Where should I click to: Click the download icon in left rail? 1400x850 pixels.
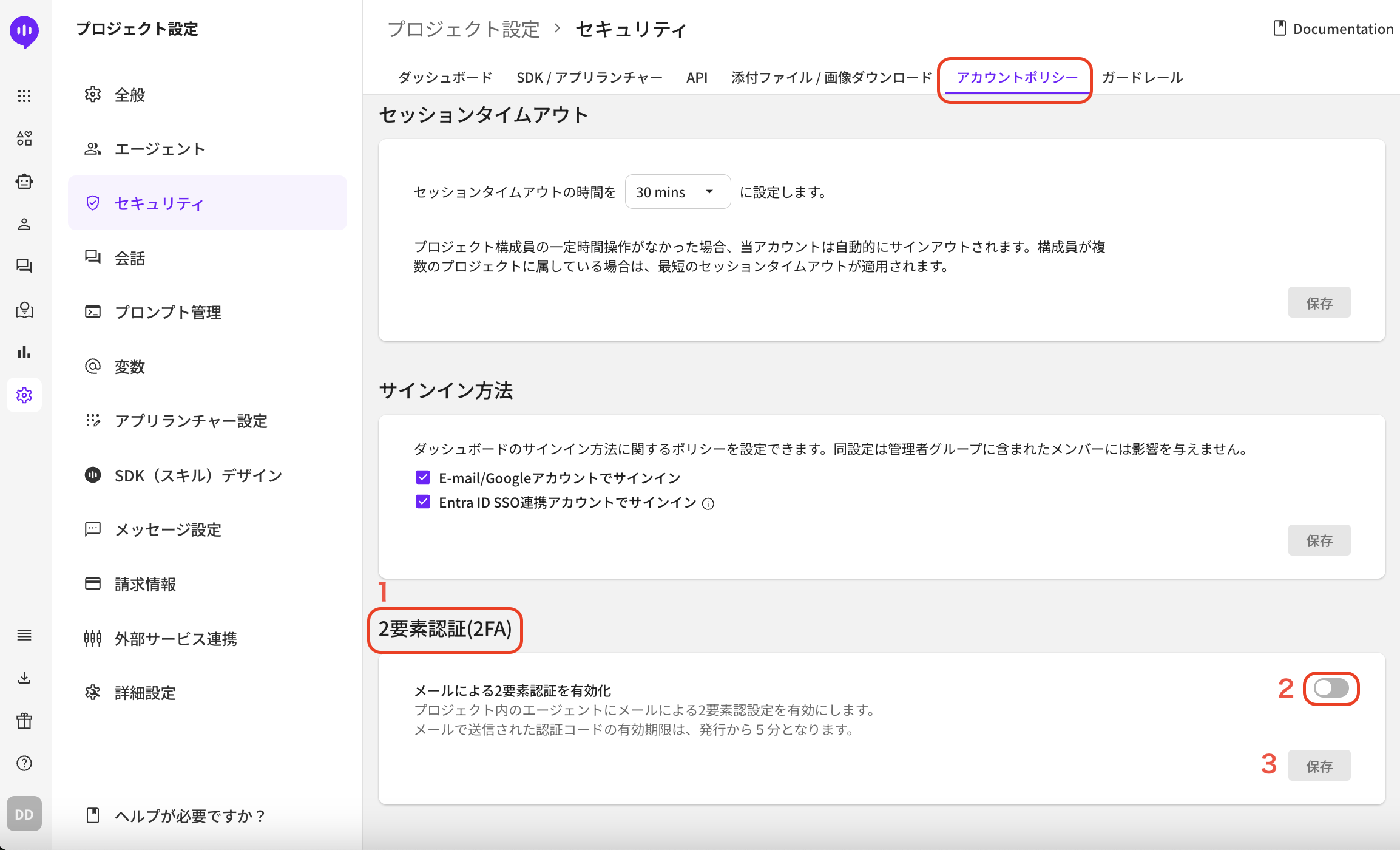coord(24,678)
